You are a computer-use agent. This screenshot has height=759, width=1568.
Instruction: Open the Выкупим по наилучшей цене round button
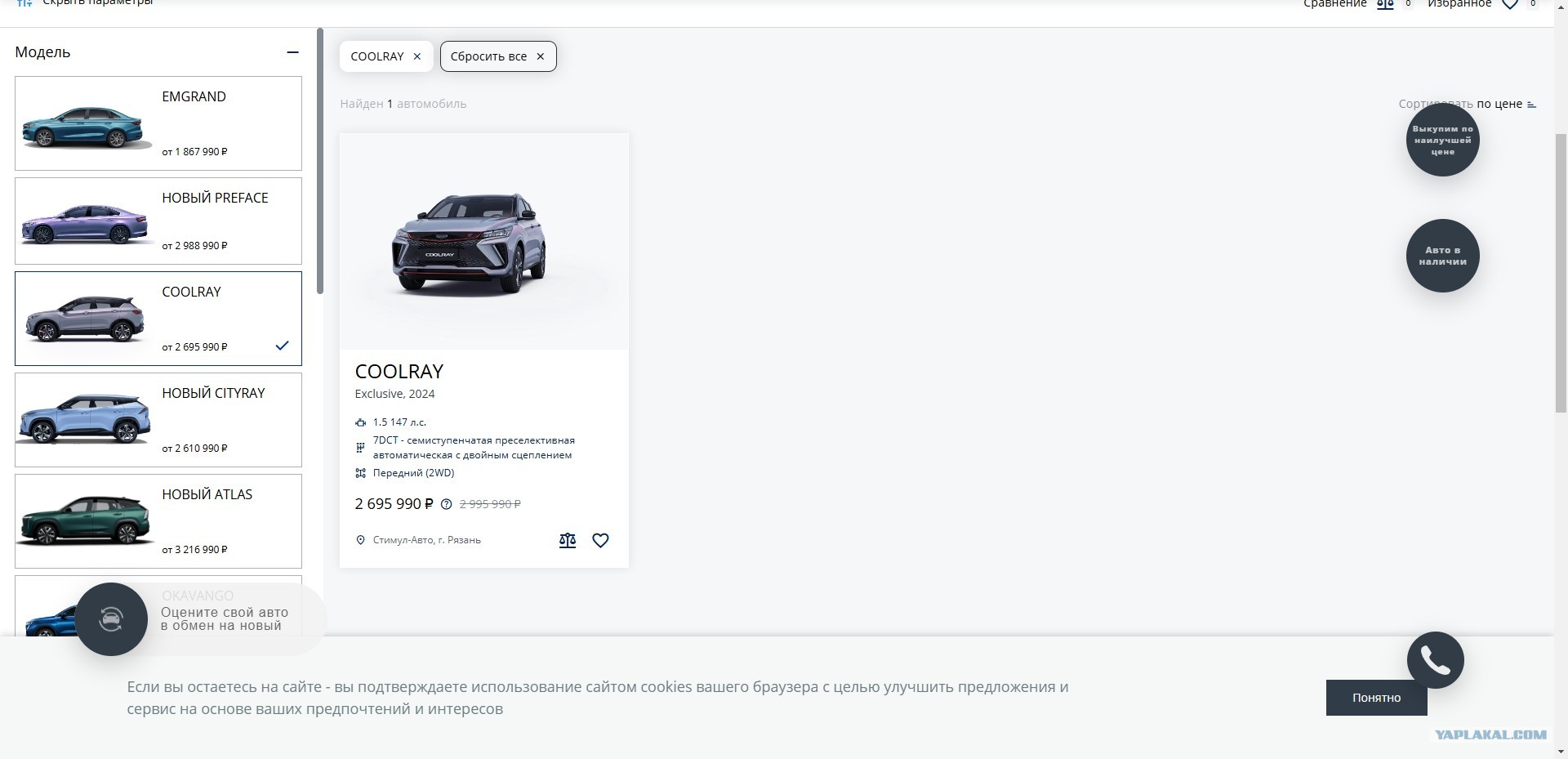[x=1443, y=140]
